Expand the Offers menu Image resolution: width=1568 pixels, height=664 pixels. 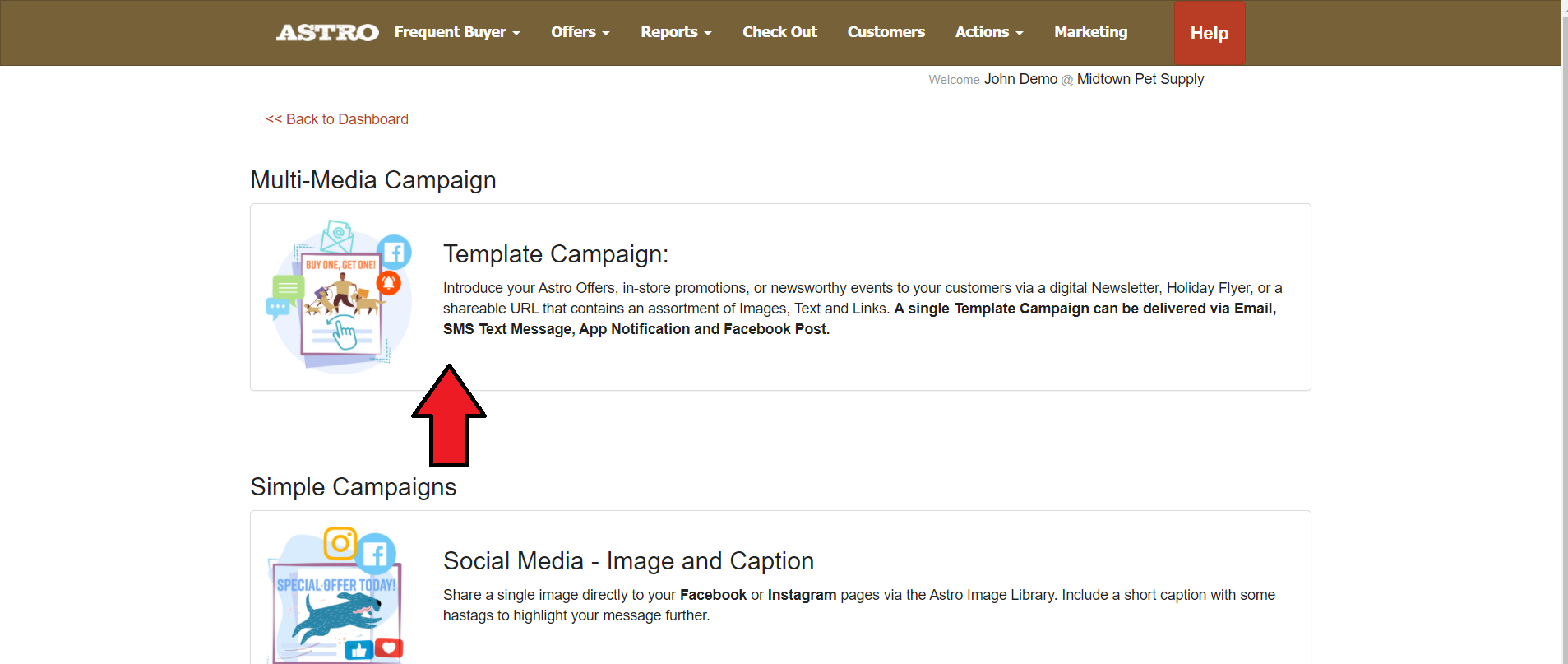(x=580, y=32)
